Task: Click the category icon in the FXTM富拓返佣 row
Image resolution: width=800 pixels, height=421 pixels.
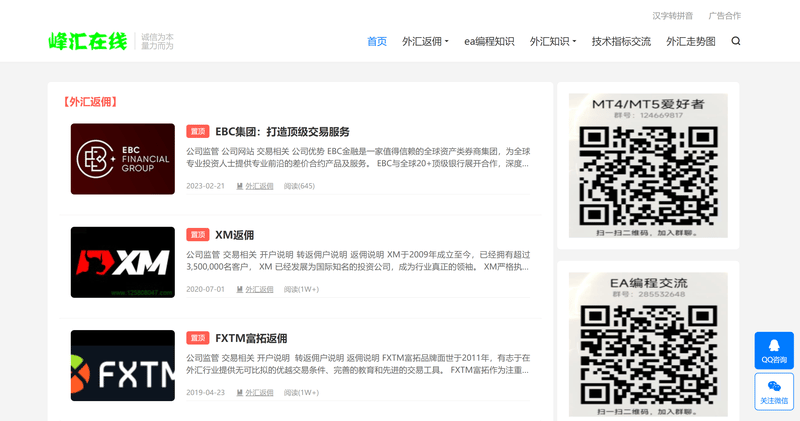Action: pyautogui.click(x=239, y=392)
